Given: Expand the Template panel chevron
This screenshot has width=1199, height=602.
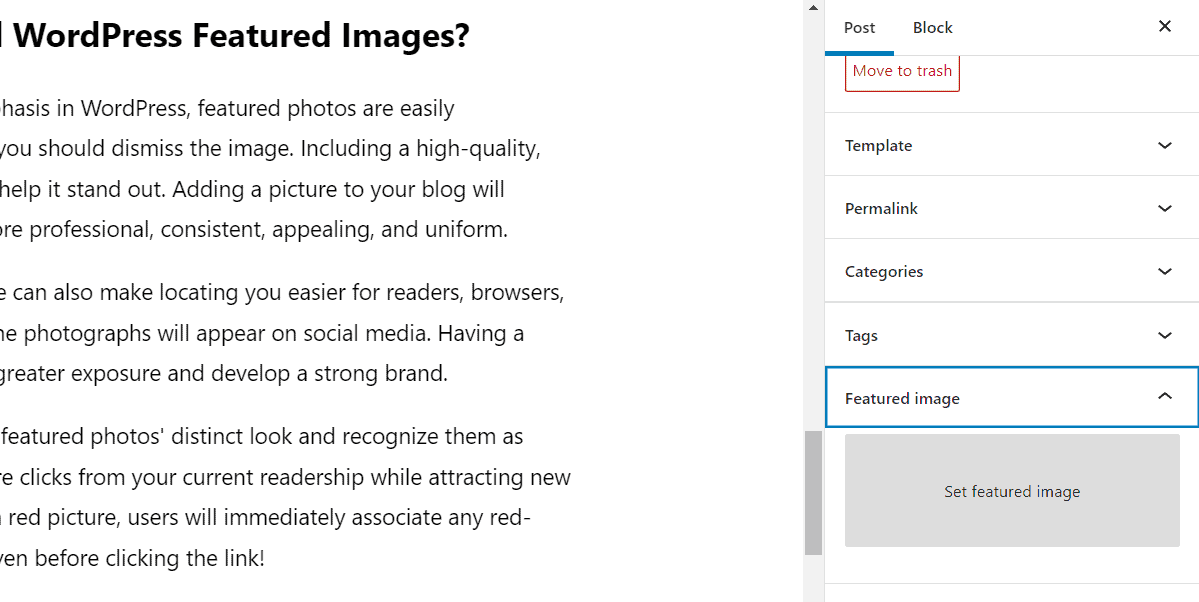Looking at the screenshot, I should pyautogui.click(x=1164, y=146).
